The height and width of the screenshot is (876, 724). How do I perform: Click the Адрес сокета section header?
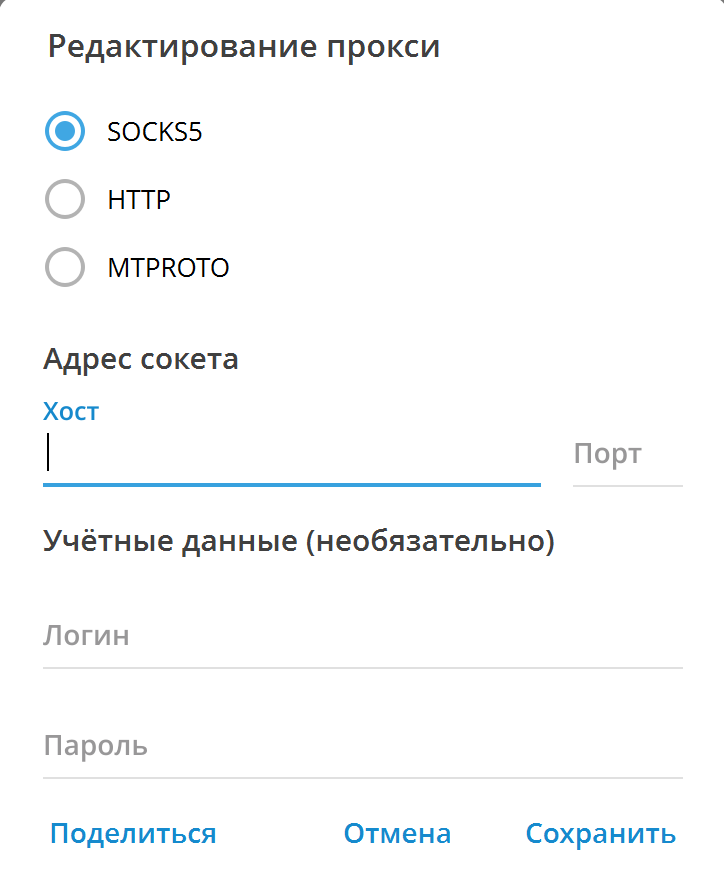click(x=140, y=358)
